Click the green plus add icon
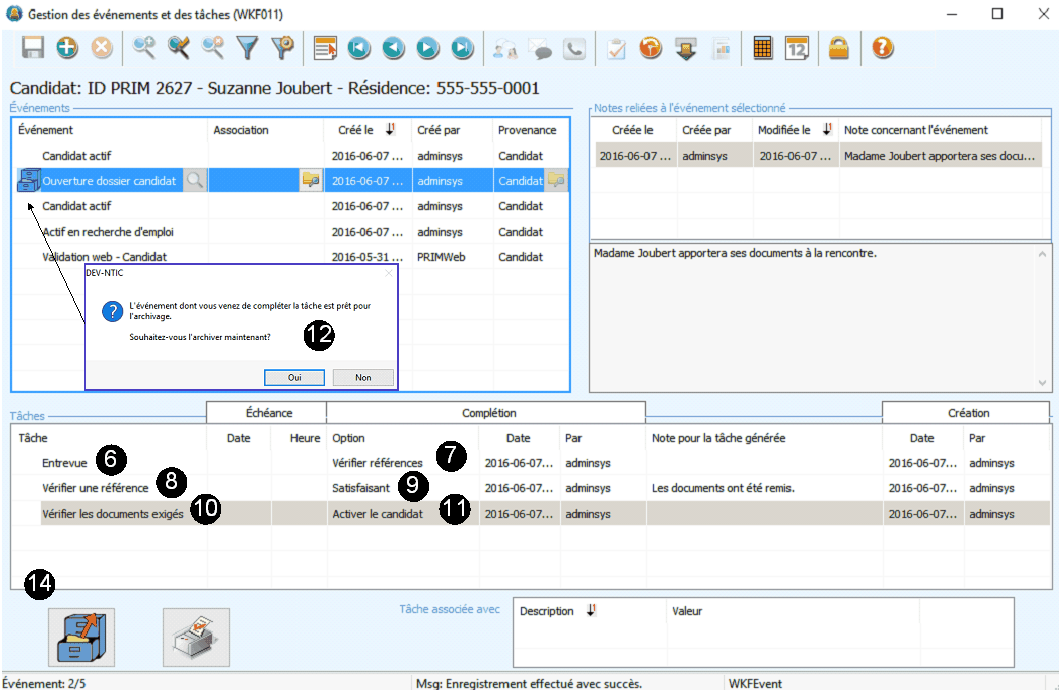1061x692 pixels. 67,48
